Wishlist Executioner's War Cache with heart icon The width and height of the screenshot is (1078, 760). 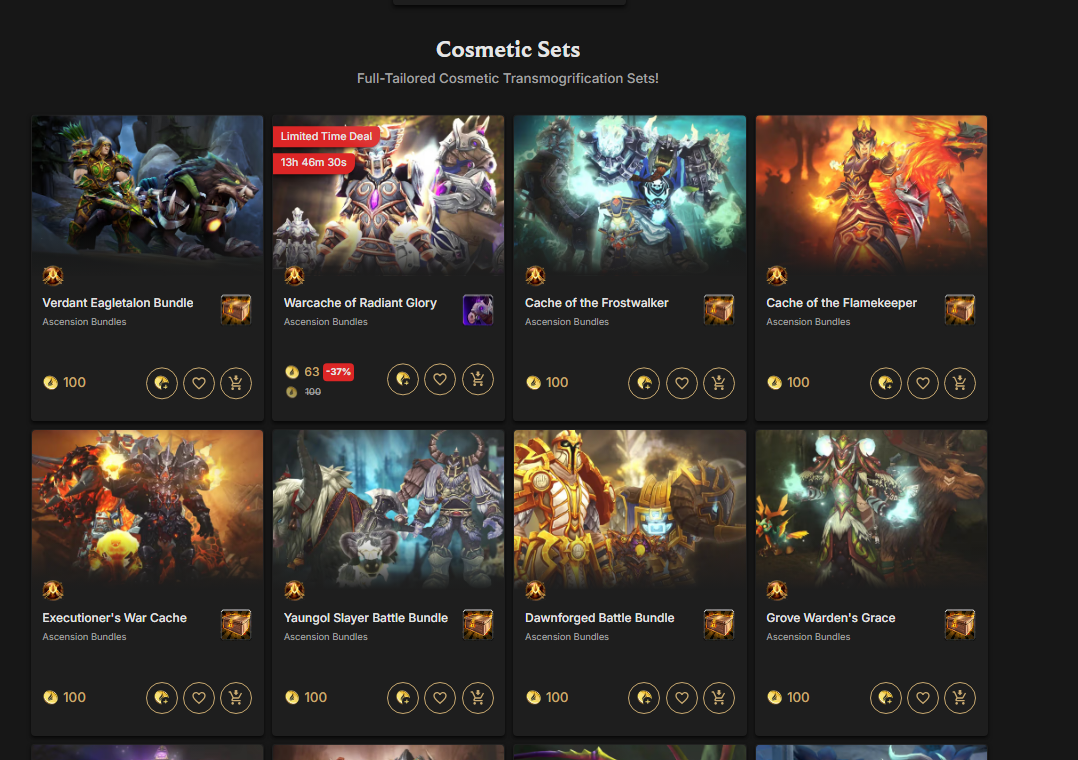click(x=199, y=698)
